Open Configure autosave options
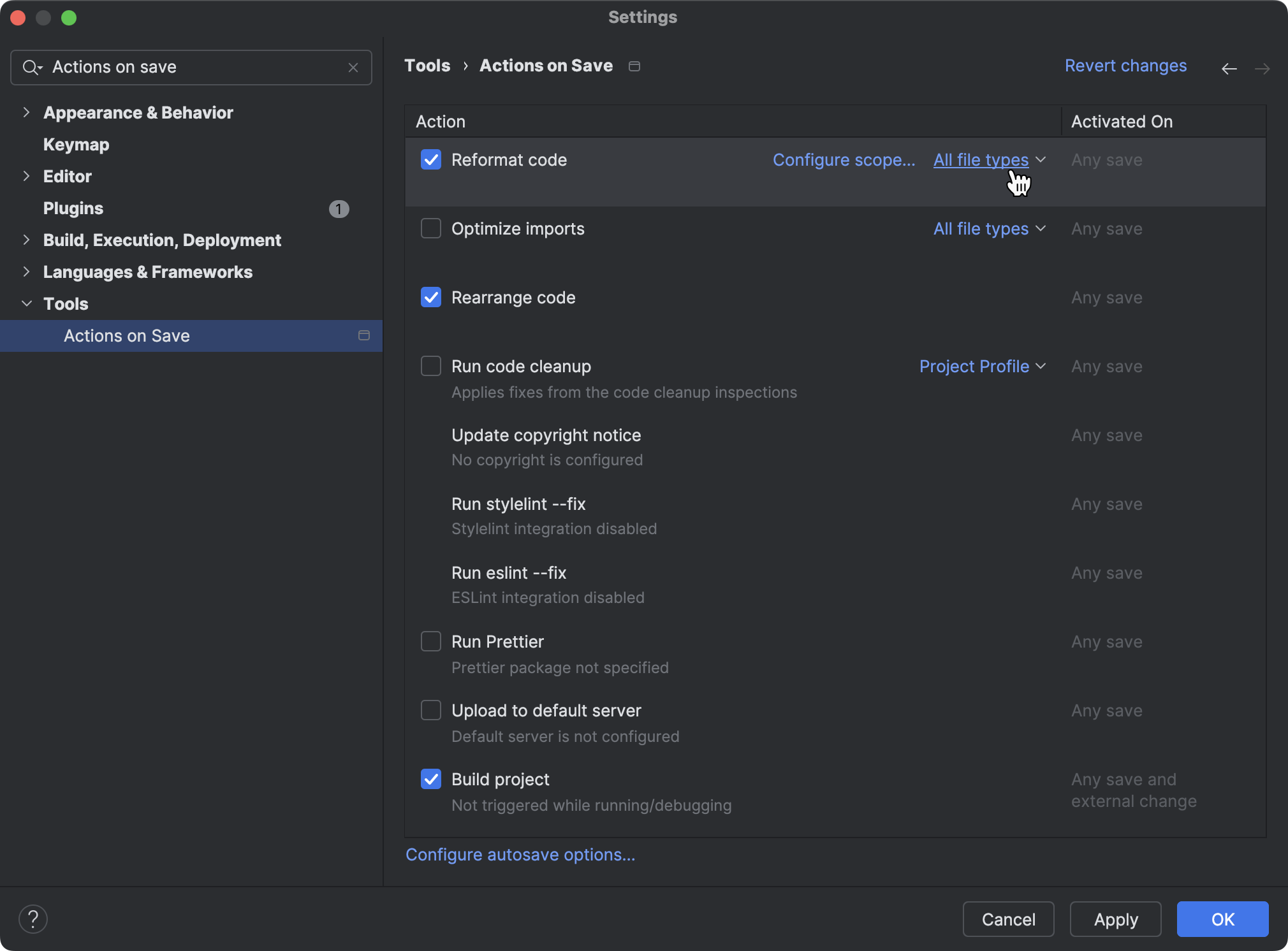The image size is (1288, 951). (x=520, y=854)
